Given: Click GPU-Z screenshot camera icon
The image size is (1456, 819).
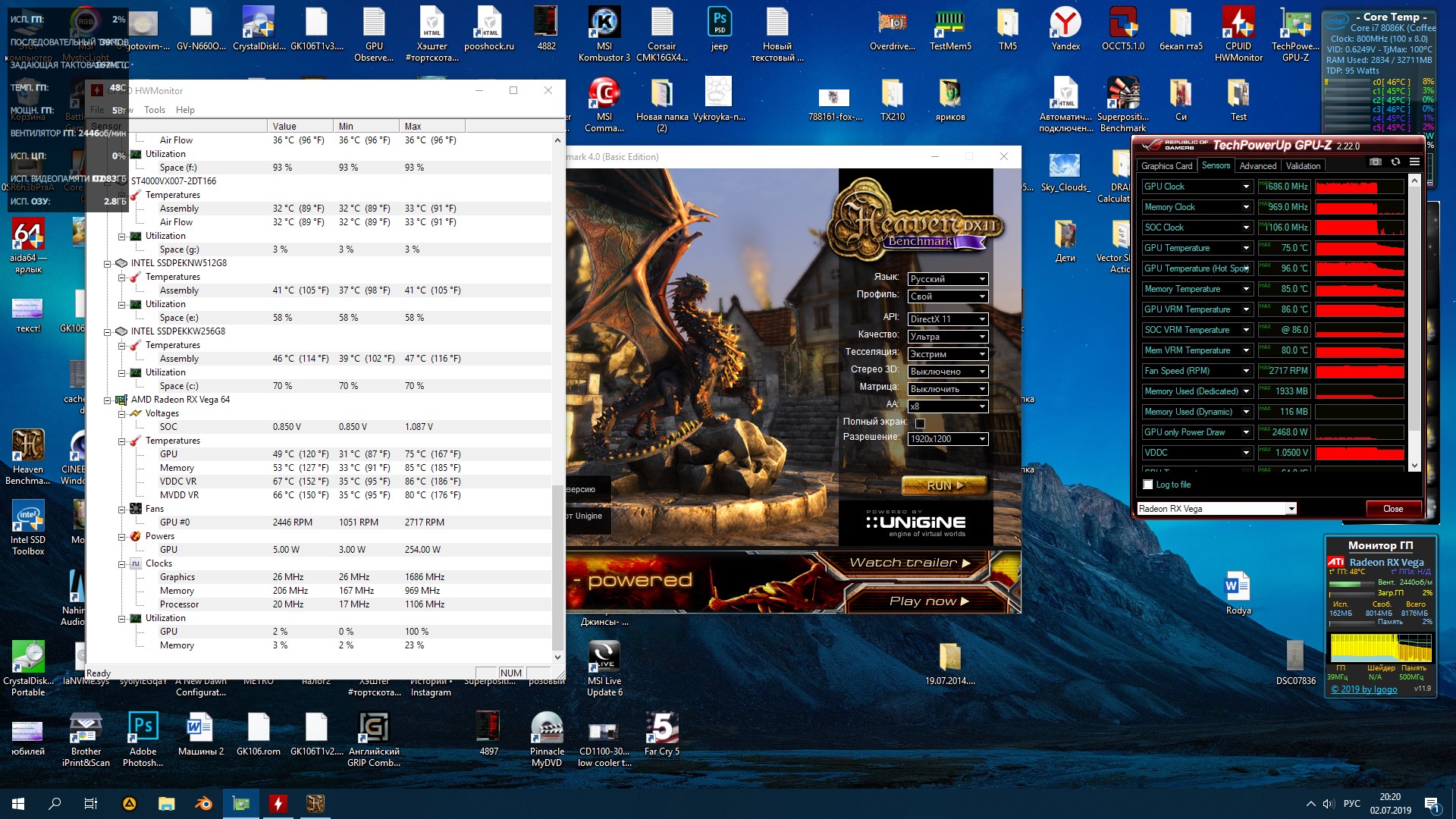Looking at the screenshot, I should coord(1376,162).
